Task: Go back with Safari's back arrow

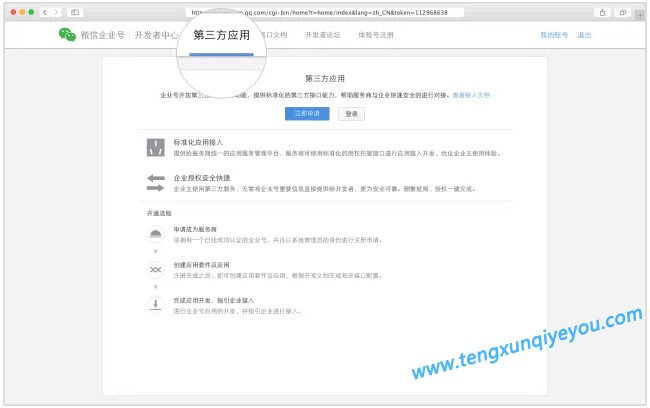Action: [45, 12]
